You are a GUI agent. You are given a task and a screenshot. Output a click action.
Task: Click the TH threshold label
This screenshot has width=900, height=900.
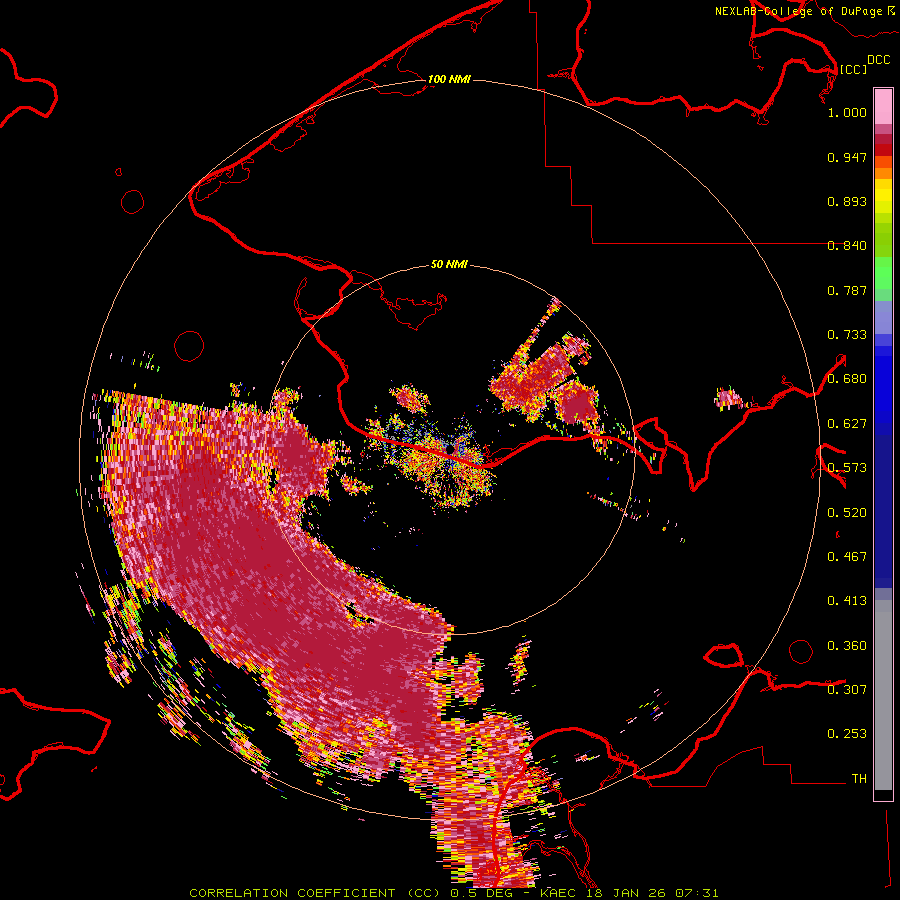tap(859, 779)
